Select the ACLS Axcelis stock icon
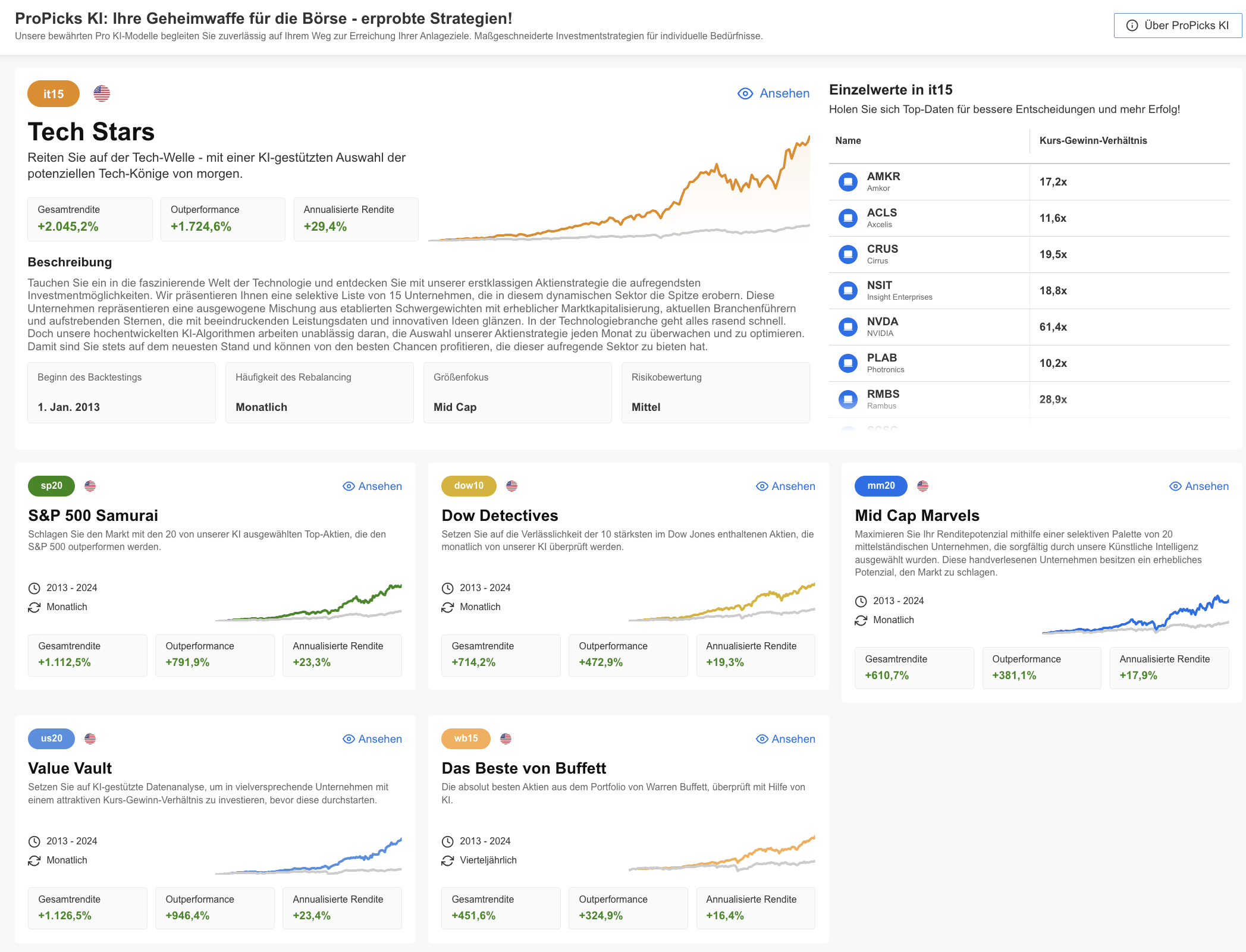Viewport: 1246px width, 952px height. (848, 218)
